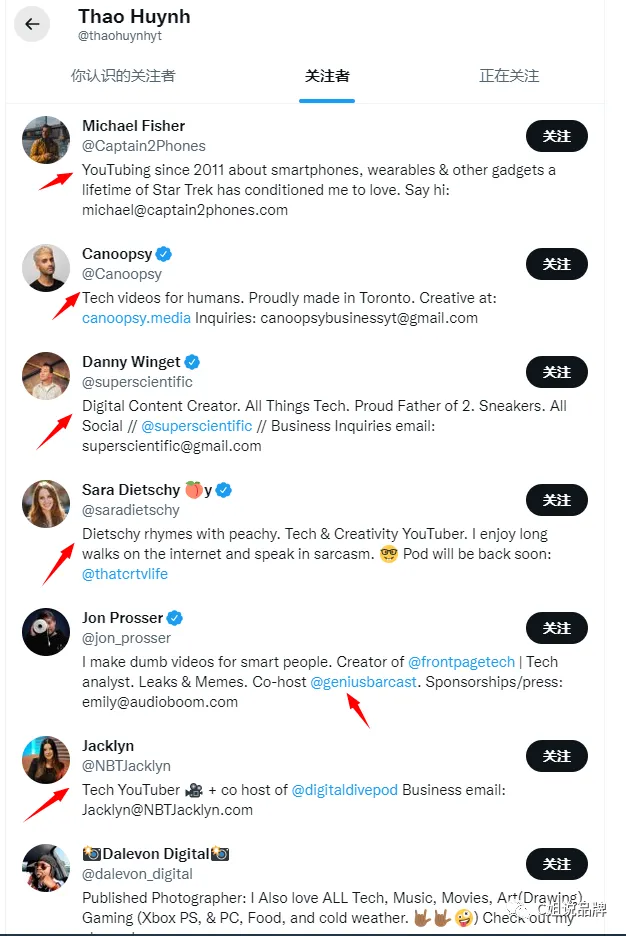
Task: Switch to 你认识的关注者 tab
Action: click(123, 76)
